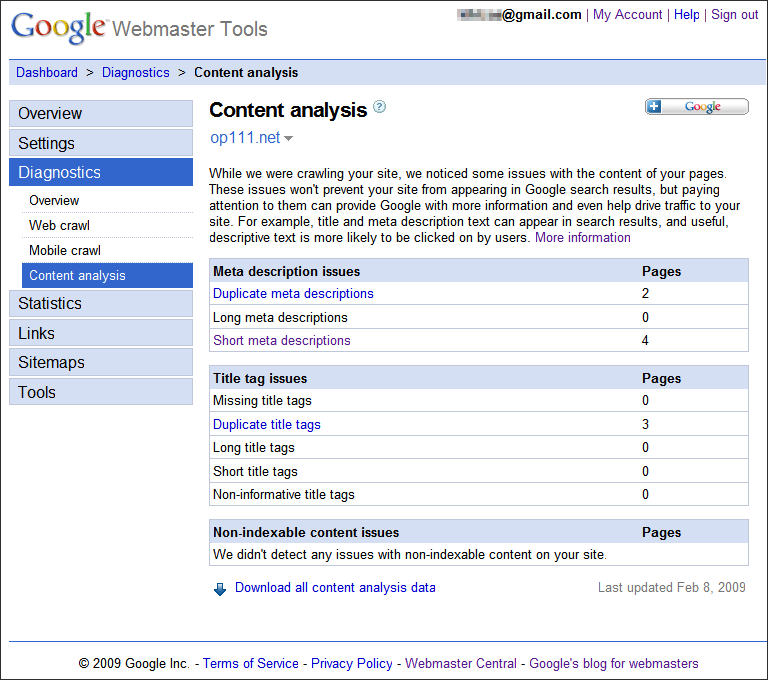Click the Last updated Feb 8, 2009 text

click(672, 587)
